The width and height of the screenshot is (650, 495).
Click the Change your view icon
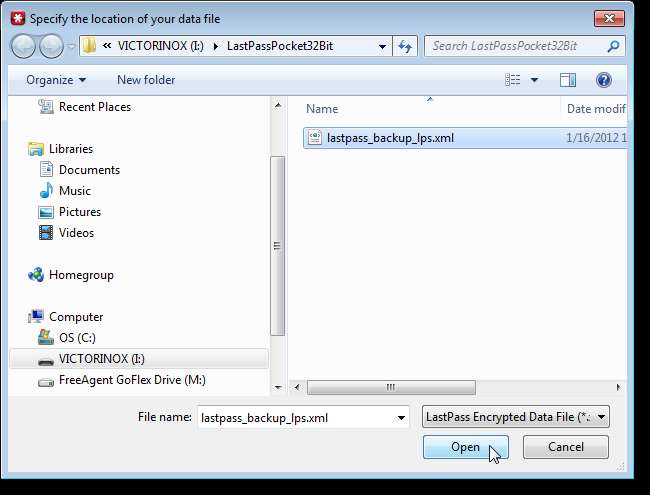click(x=513, y=80)
